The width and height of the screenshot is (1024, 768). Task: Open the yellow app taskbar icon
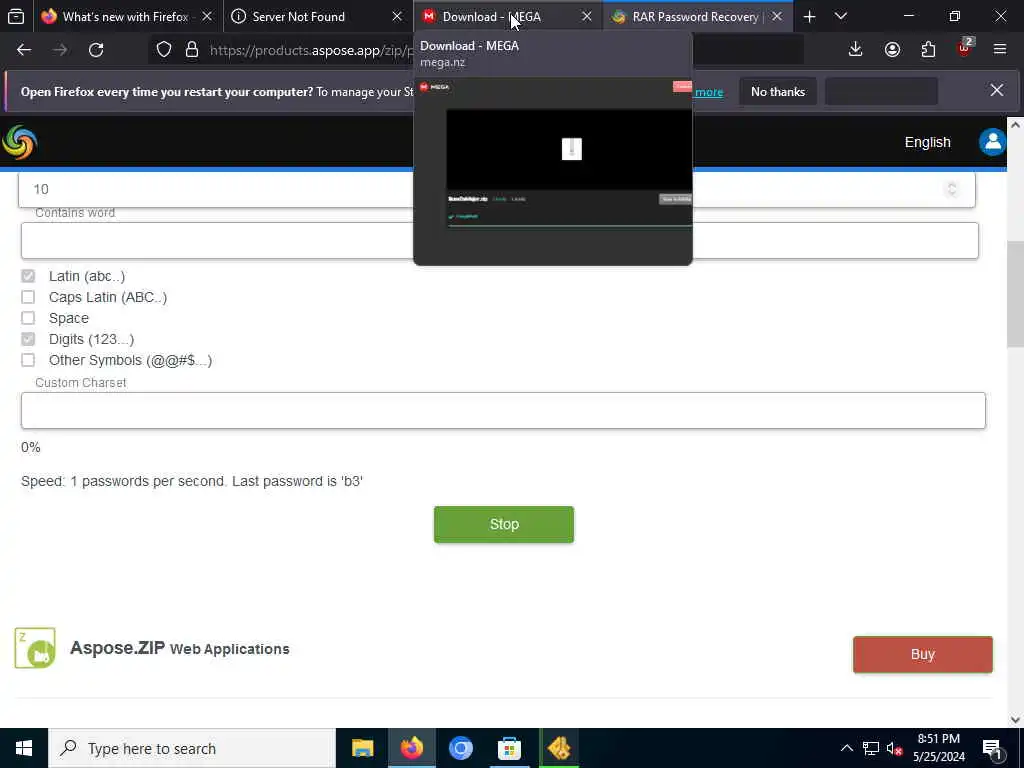point(559,748)
